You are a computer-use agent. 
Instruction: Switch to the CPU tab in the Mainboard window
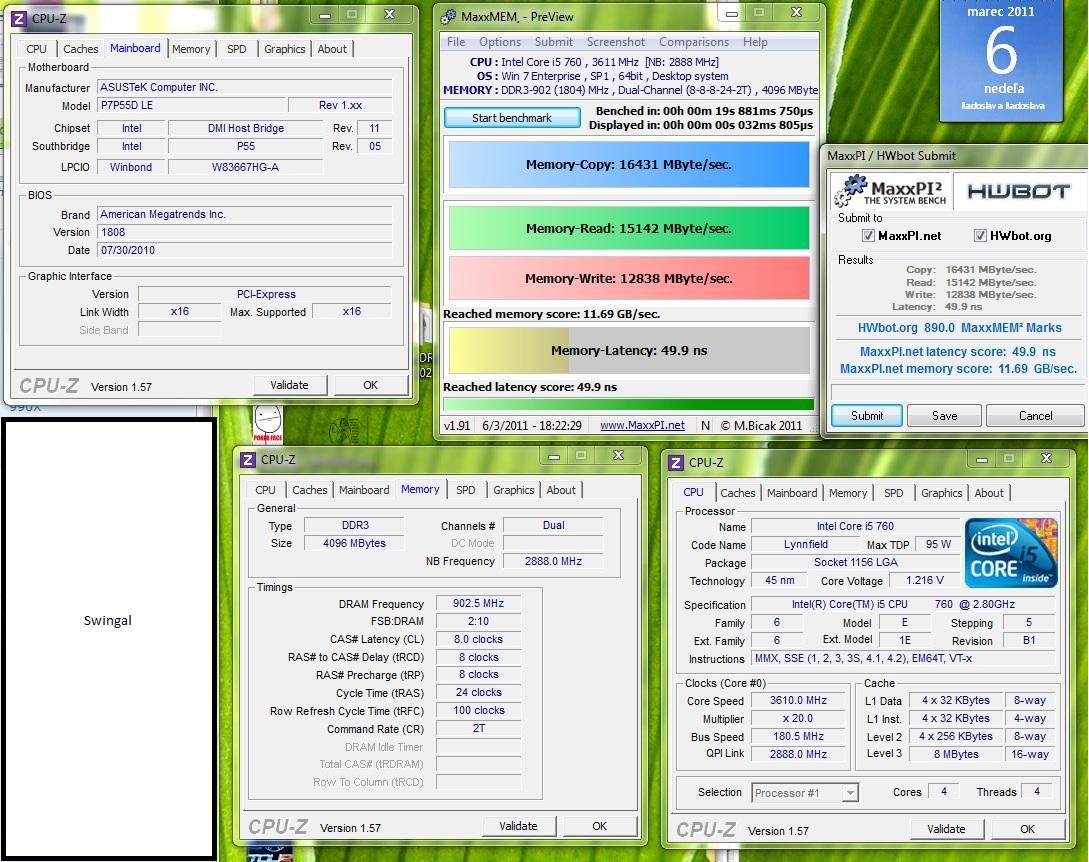tap(36, 49)
